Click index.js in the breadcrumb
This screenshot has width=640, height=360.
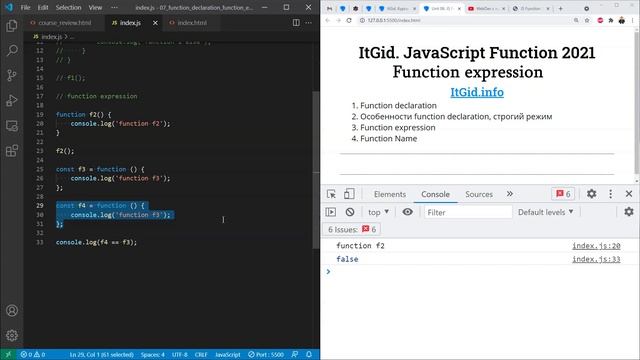click(x=51, y=37)
